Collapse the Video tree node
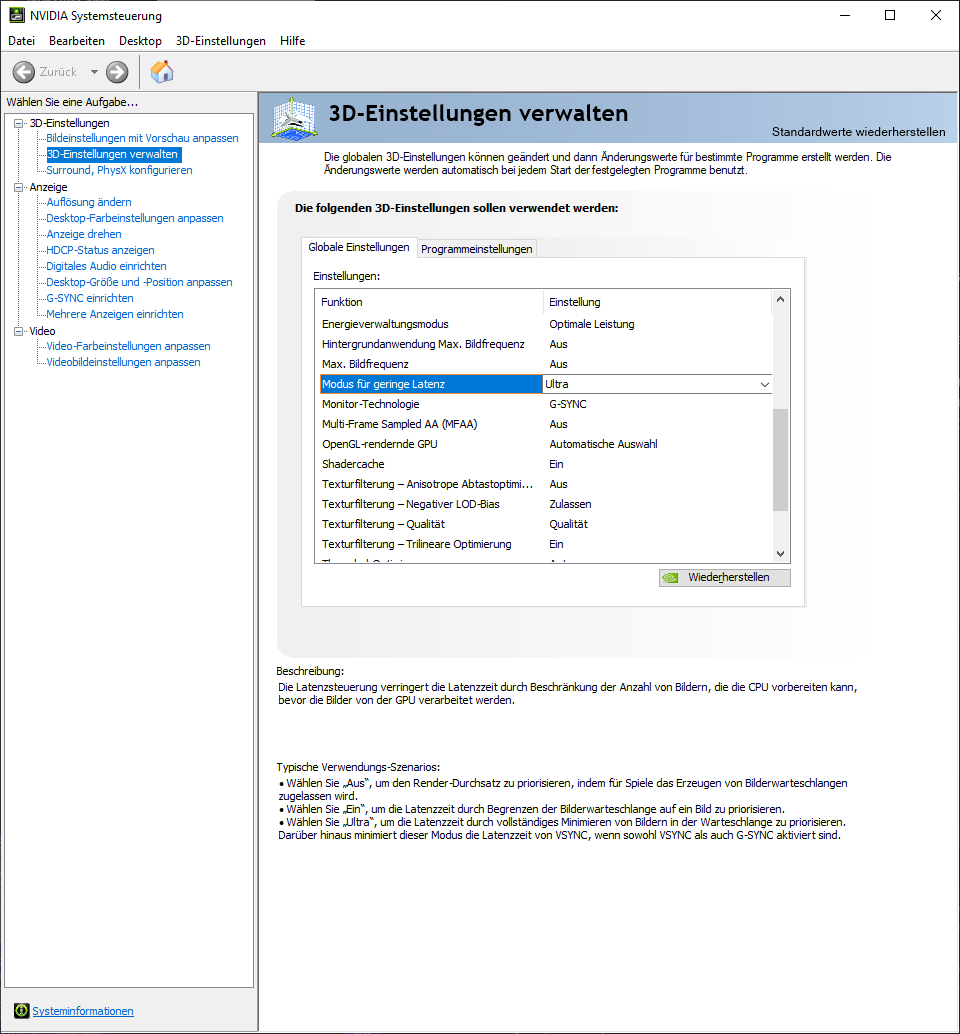Image resolution: width=960 pixels, height=1034 pixels. coord(18,331)
